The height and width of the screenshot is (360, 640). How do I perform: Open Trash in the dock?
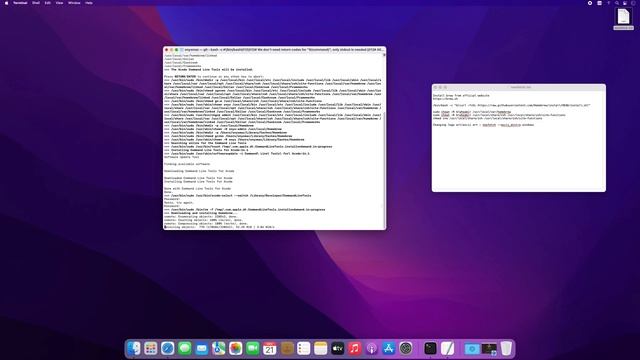tap(506, 349)
